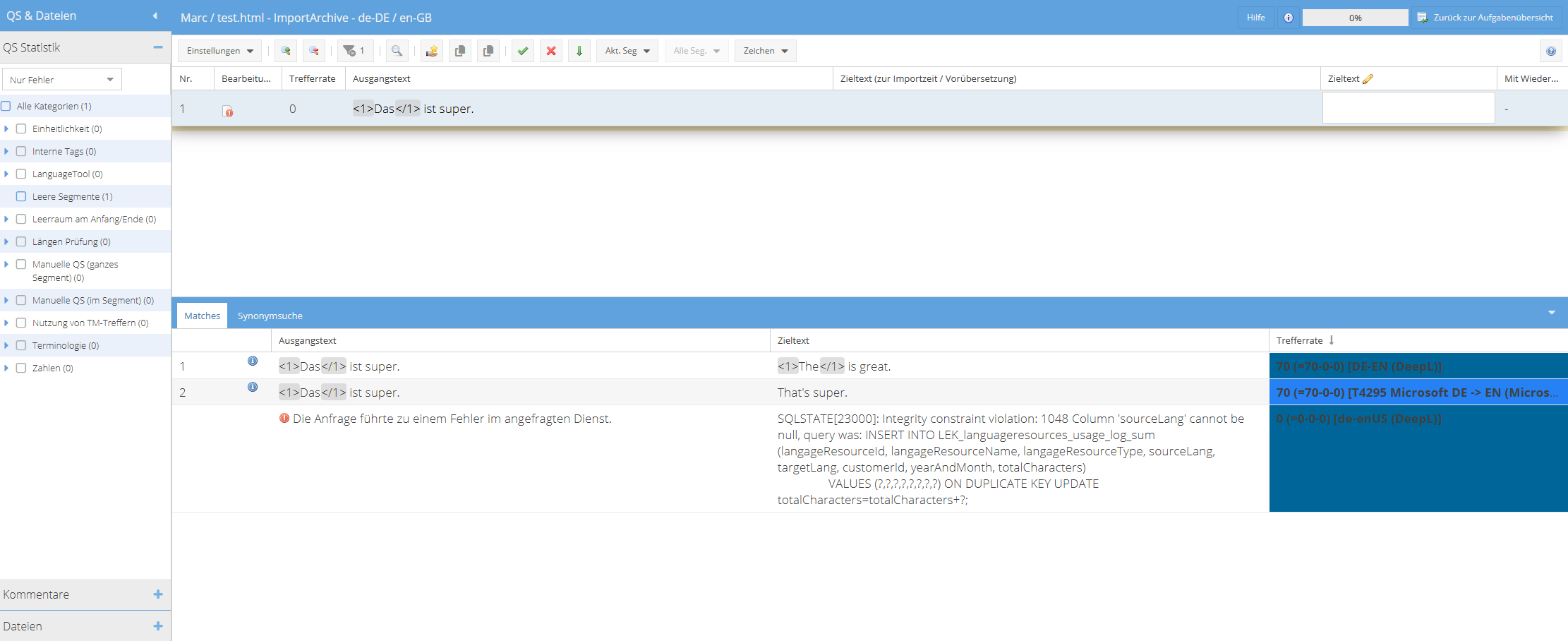Screen dimensions: 1568x641
Task: Check the Alle Kategorien checkbox
Action: click(x=6, y=106)
